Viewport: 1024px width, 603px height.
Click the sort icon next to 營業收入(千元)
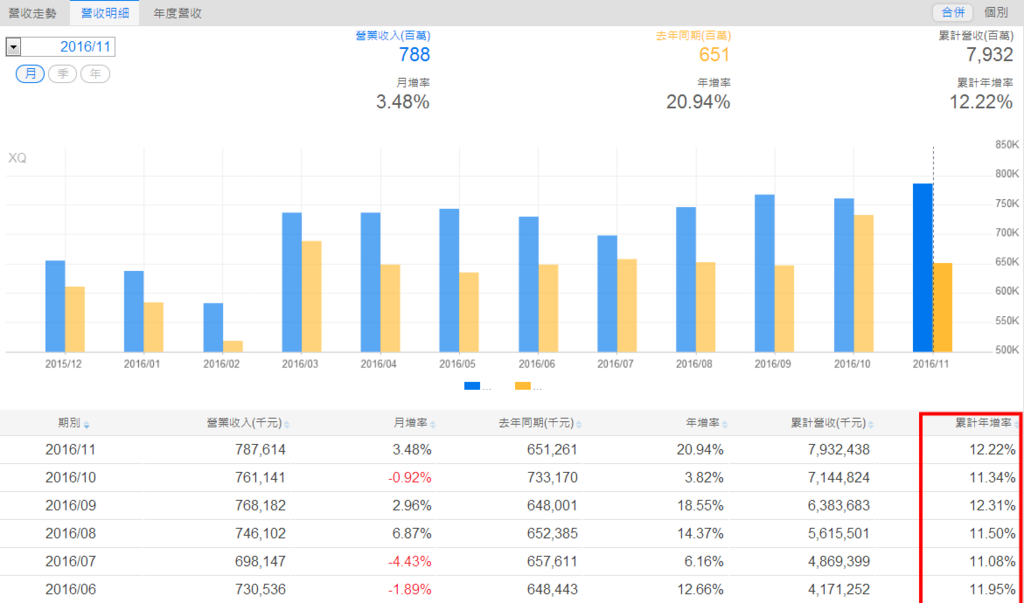coord(287,425)
